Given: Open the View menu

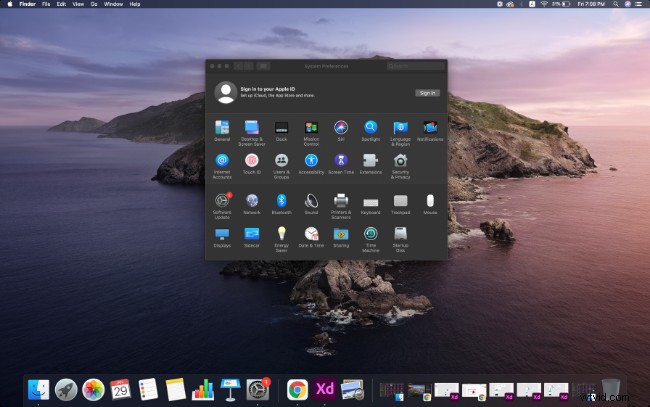Looking at the screenshot, I should (x=78, y=4).
